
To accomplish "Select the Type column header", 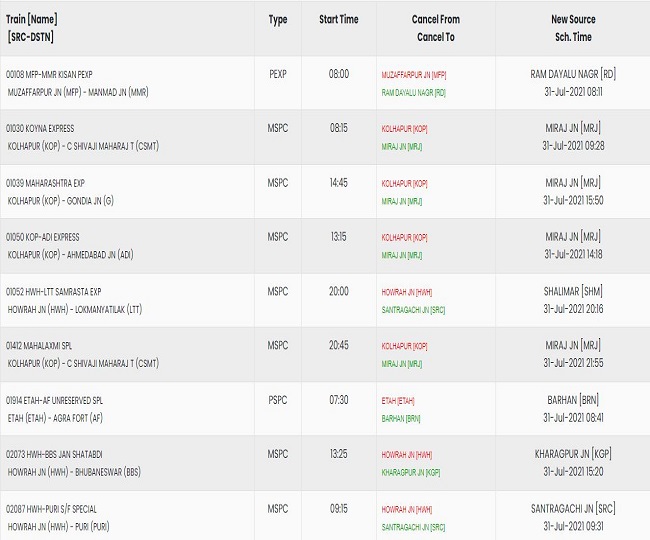I will click(x=278, y=19).
